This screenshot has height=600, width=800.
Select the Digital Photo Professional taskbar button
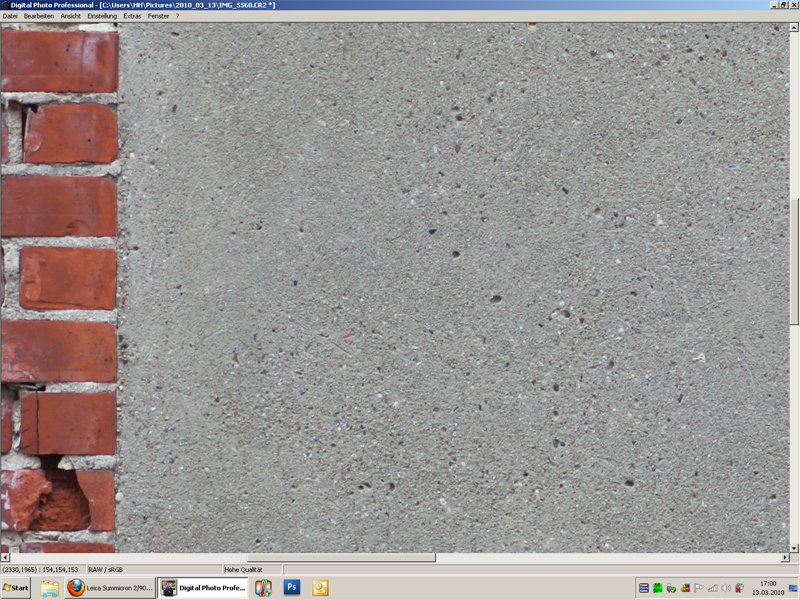[x=203, y=588]
